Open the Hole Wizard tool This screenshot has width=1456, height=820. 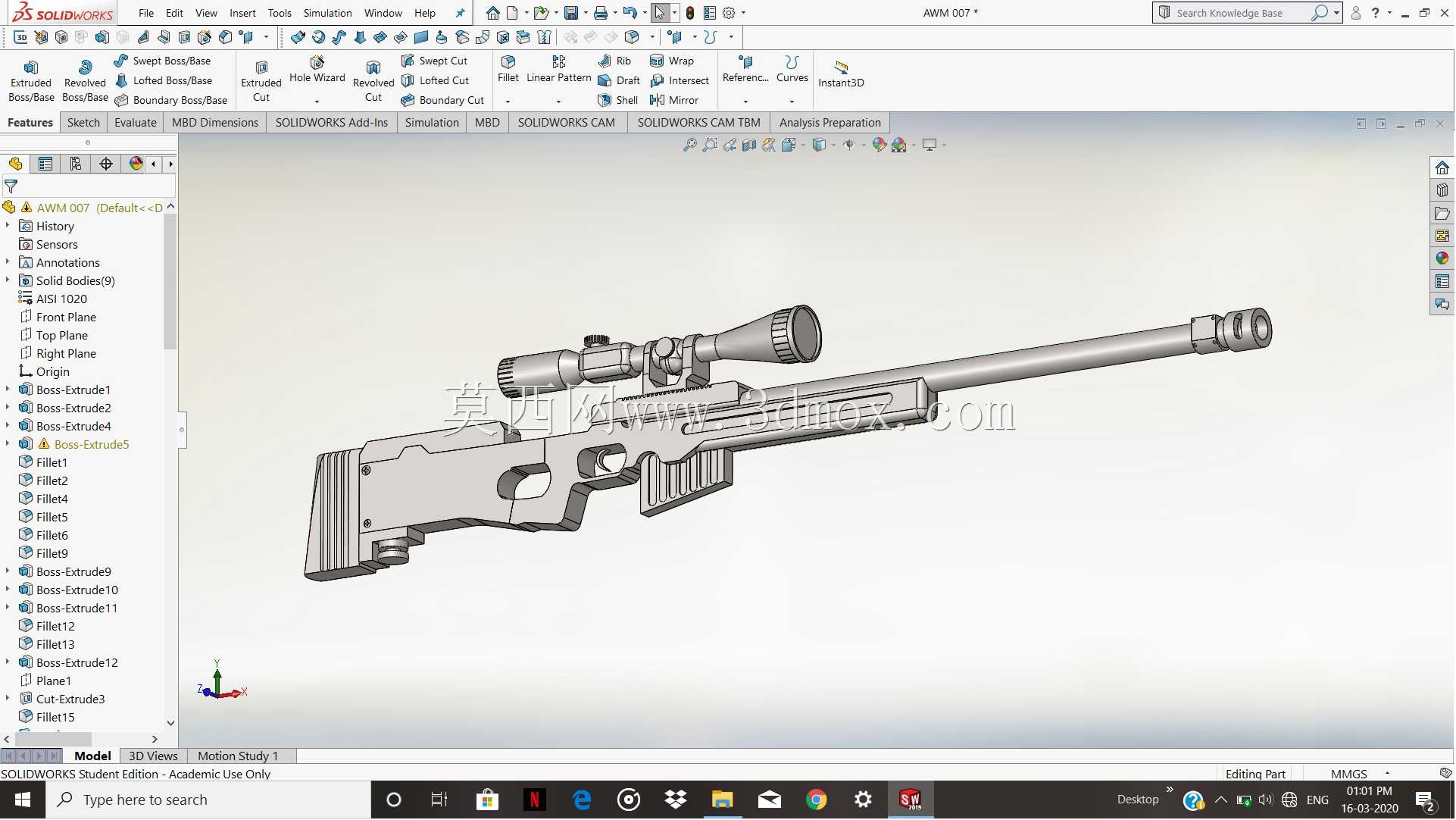(317, 70)
